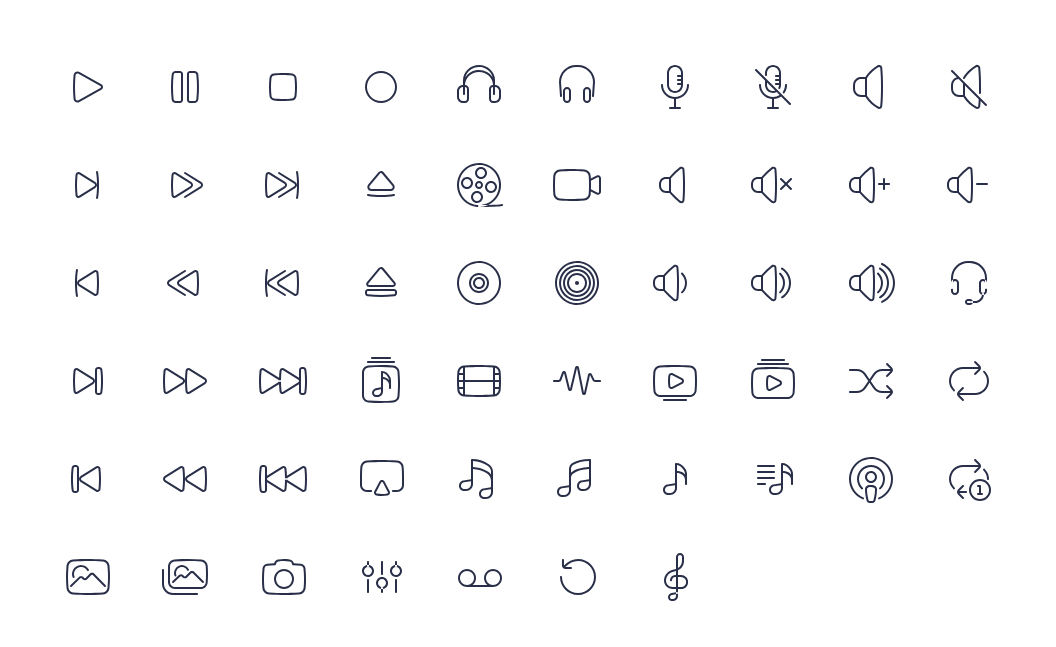Click the pause bars icon

click(x=185, y=87)
